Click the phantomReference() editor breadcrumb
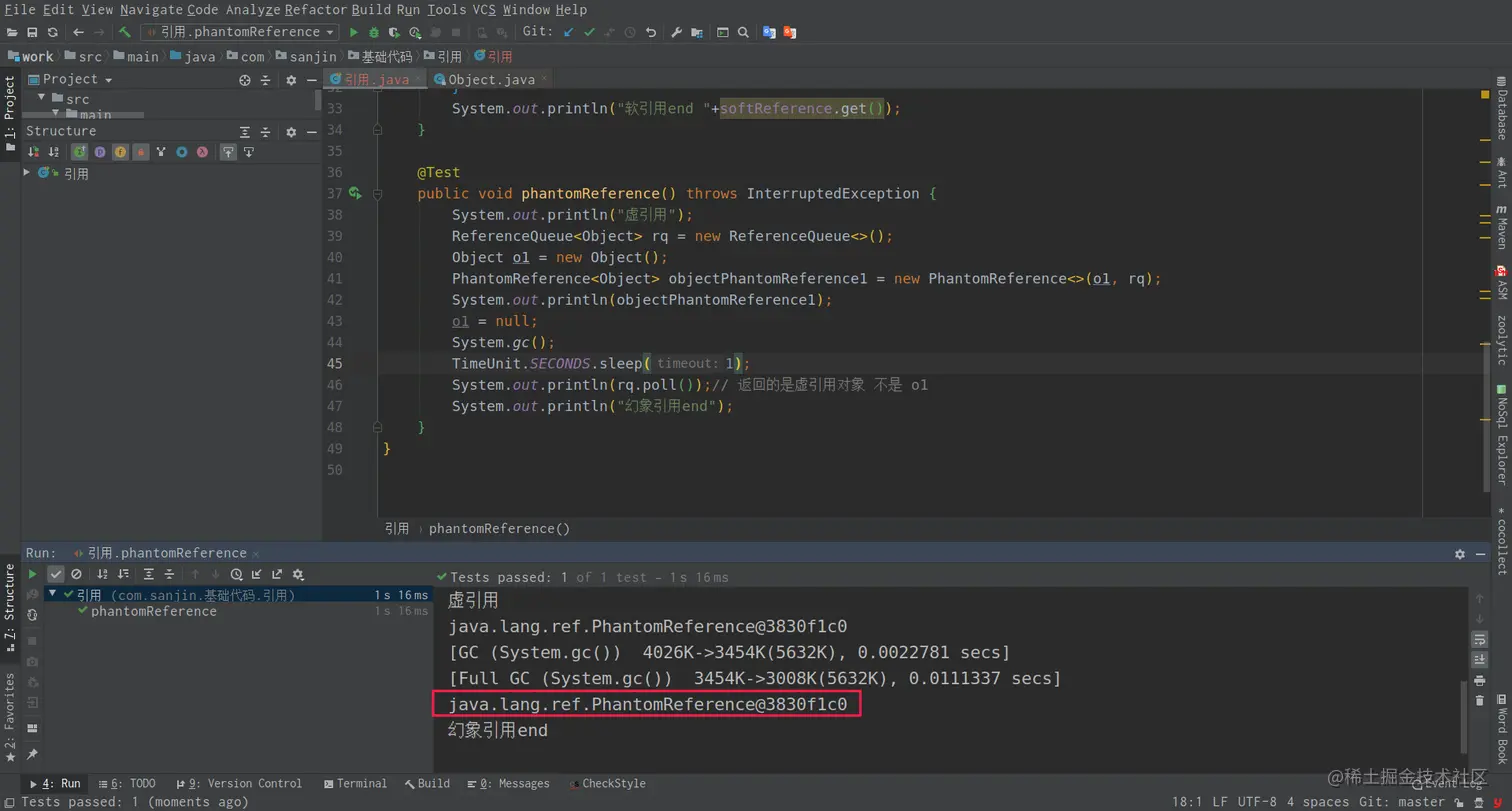Screen dimensions: 1512x811 click(499, 528)
